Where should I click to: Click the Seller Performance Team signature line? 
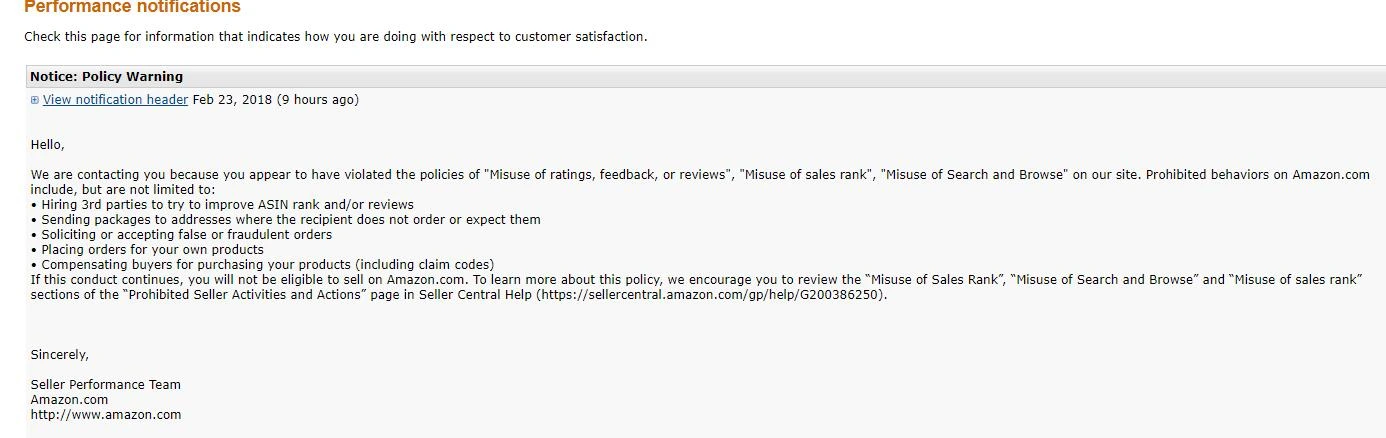(106, 385)
